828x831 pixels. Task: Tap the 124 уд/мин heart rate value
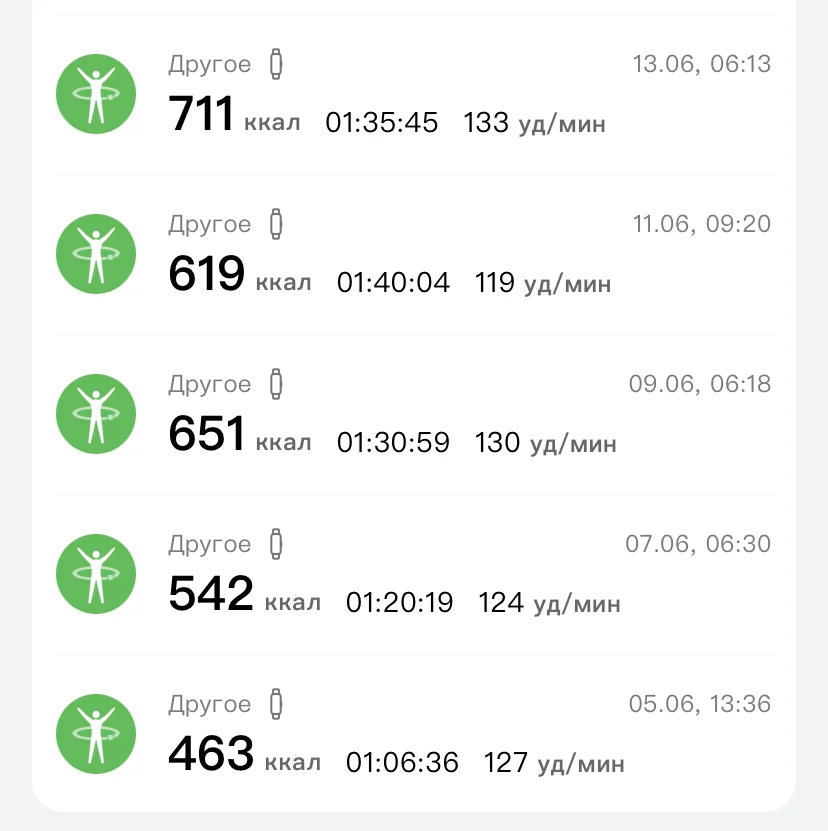click(x=549, y=603)
